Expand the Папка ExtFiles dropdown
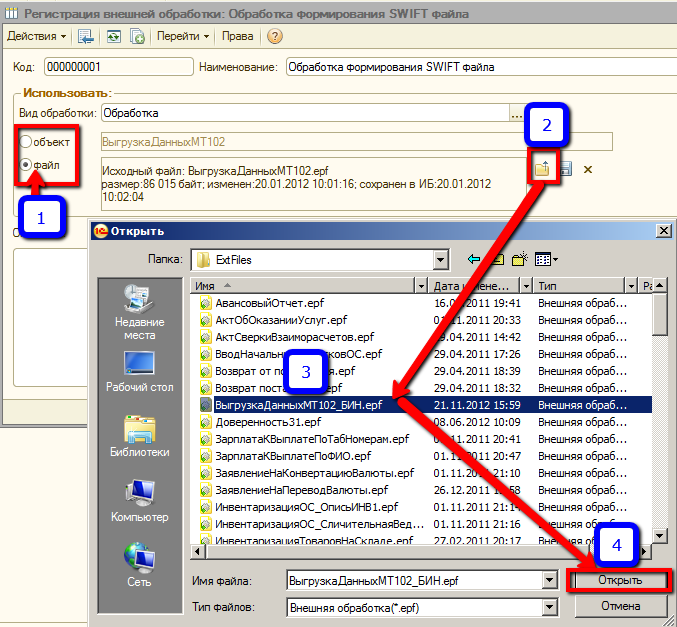This screenshot has height=627, width=677. (440, 260)
